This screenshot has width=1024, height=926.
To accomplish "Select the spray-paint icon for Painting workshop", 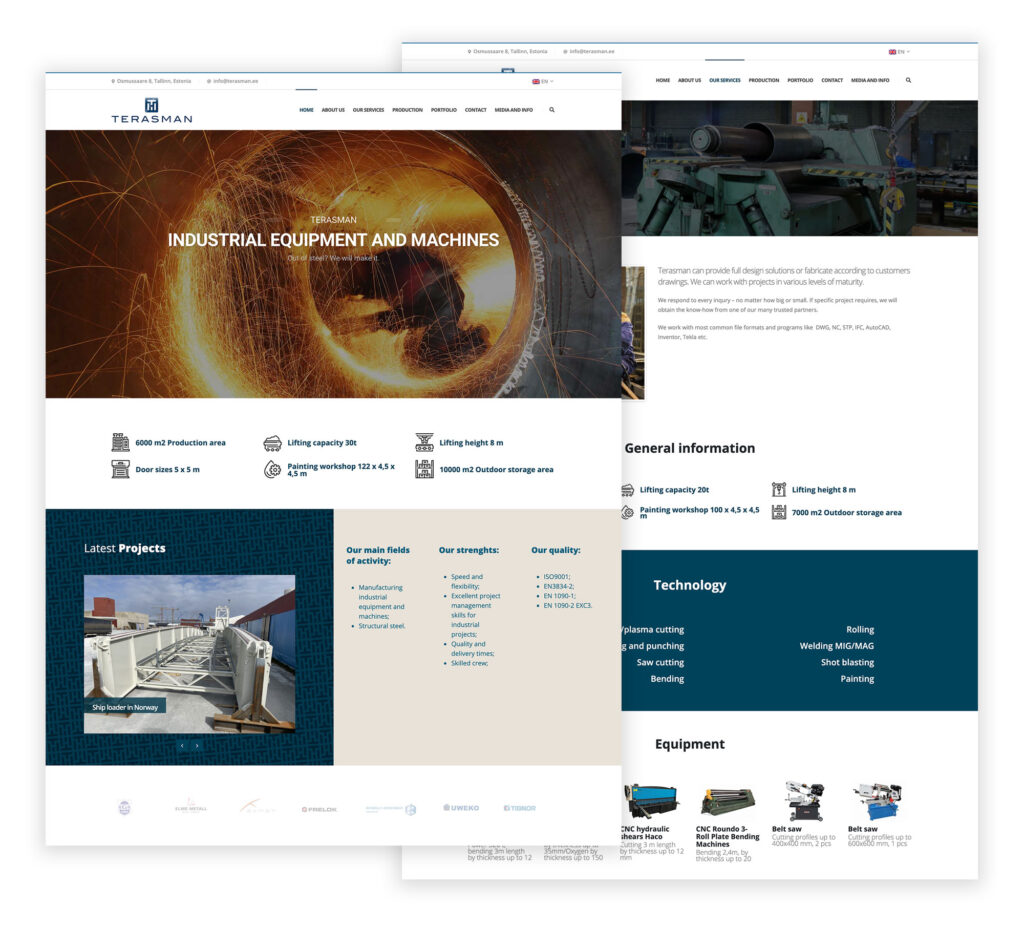I will (x=272, y=468).
